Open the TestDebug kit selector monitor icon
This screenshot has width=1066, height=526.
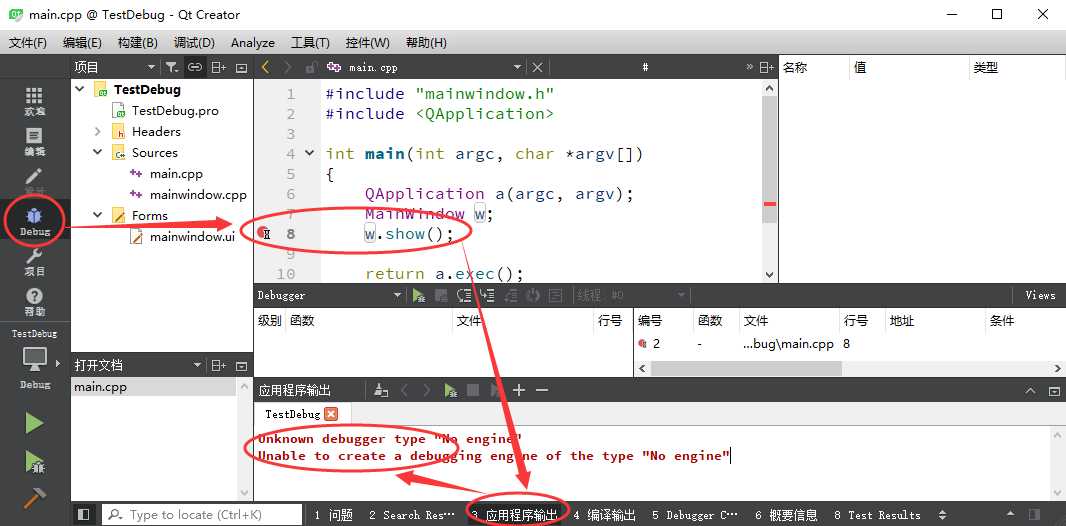point(35,357)
